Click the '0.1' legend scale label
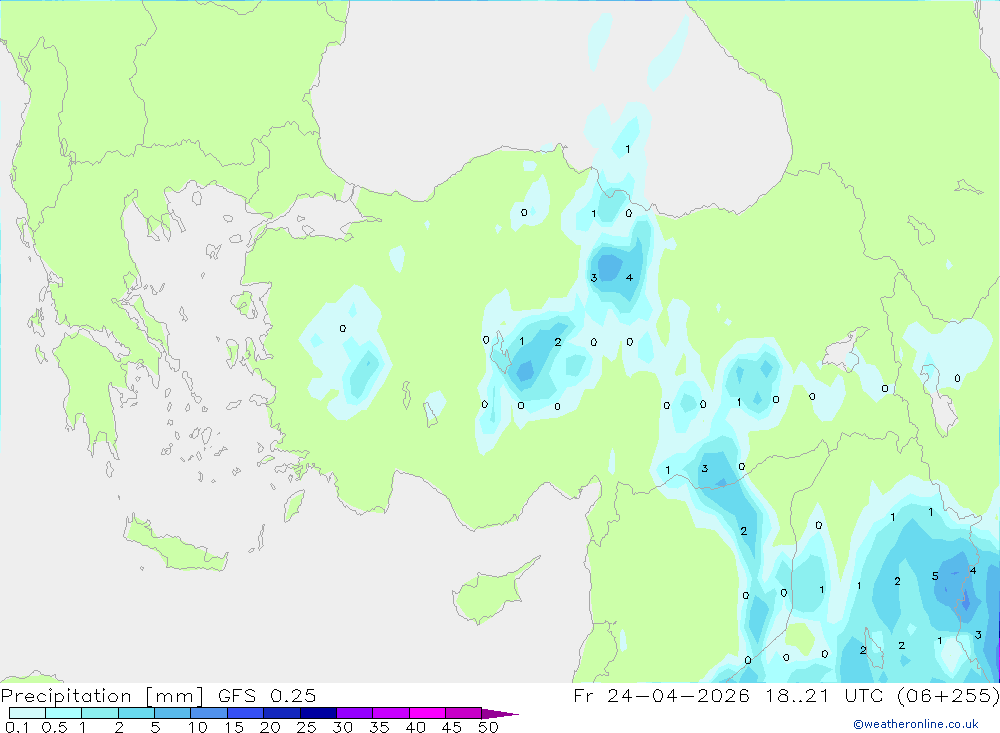This screenshot has height=733, width=1000. (x=17, y=727)
